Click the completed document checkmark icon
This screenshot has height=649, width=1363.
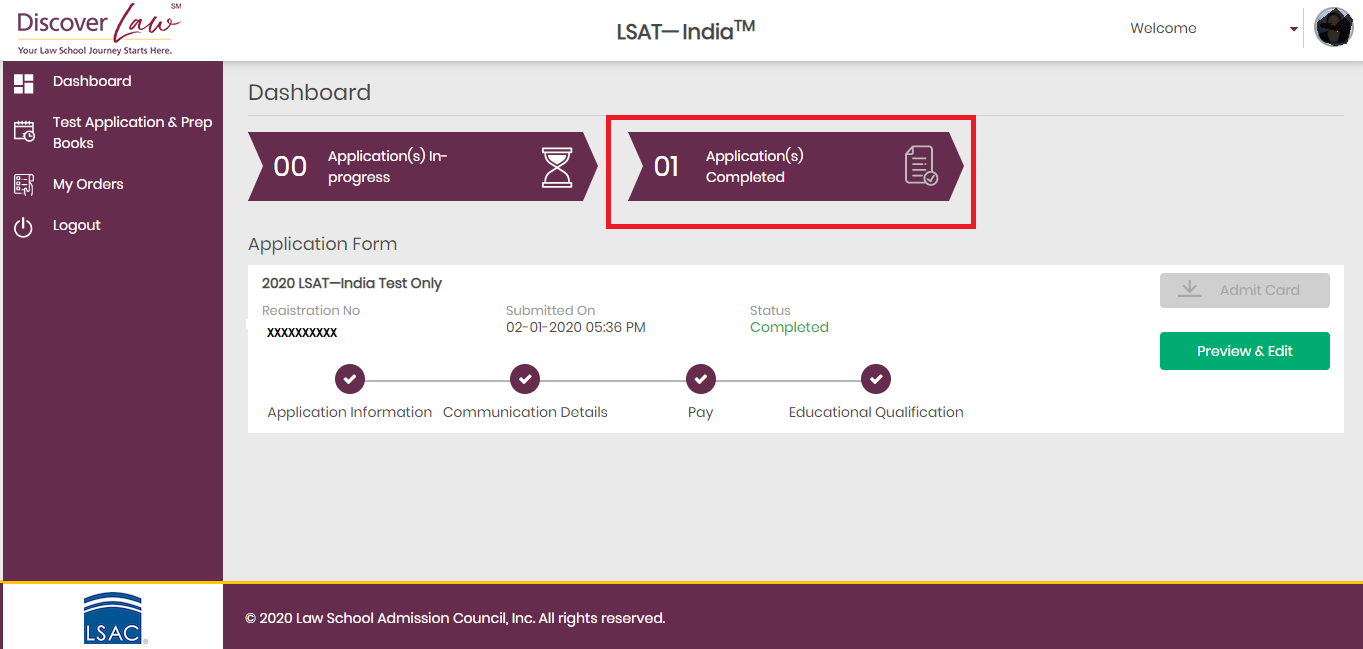(x=920, y=166)
